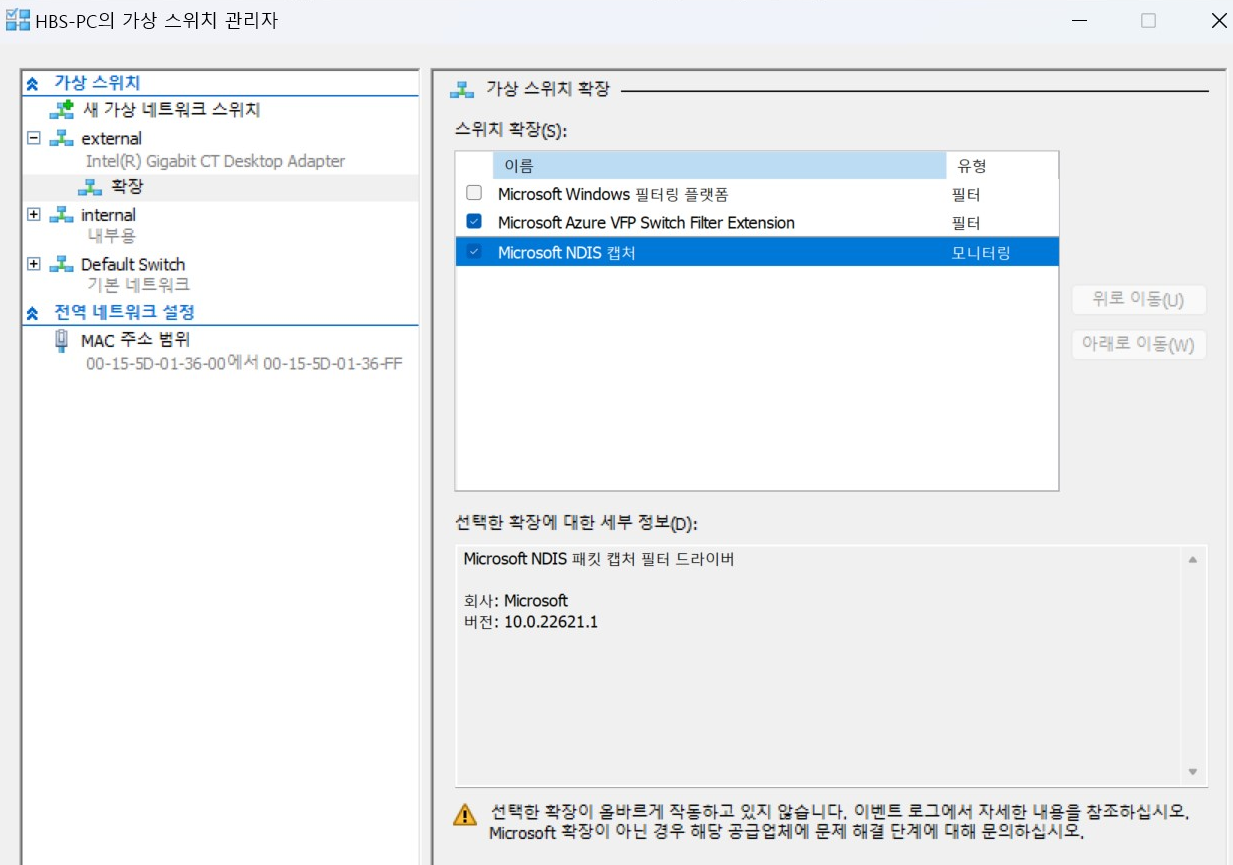
Task: Enable Microsoft Windows 필터링 플랫폼 checkbox
Action: [x=474, y=193]
